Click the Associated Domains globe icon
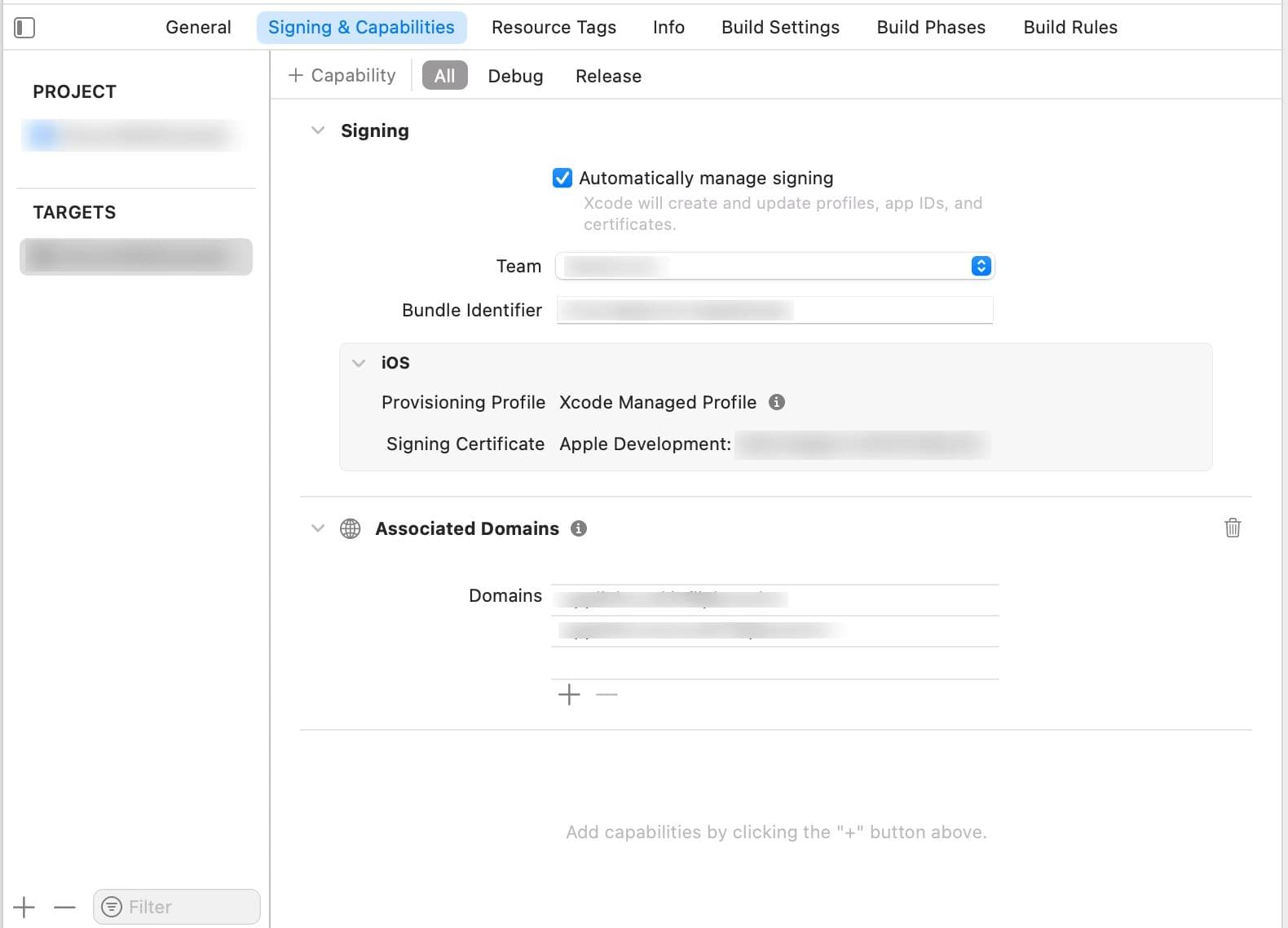The height and width of the screenshot is (928, 1288). (x=351, y=528)
